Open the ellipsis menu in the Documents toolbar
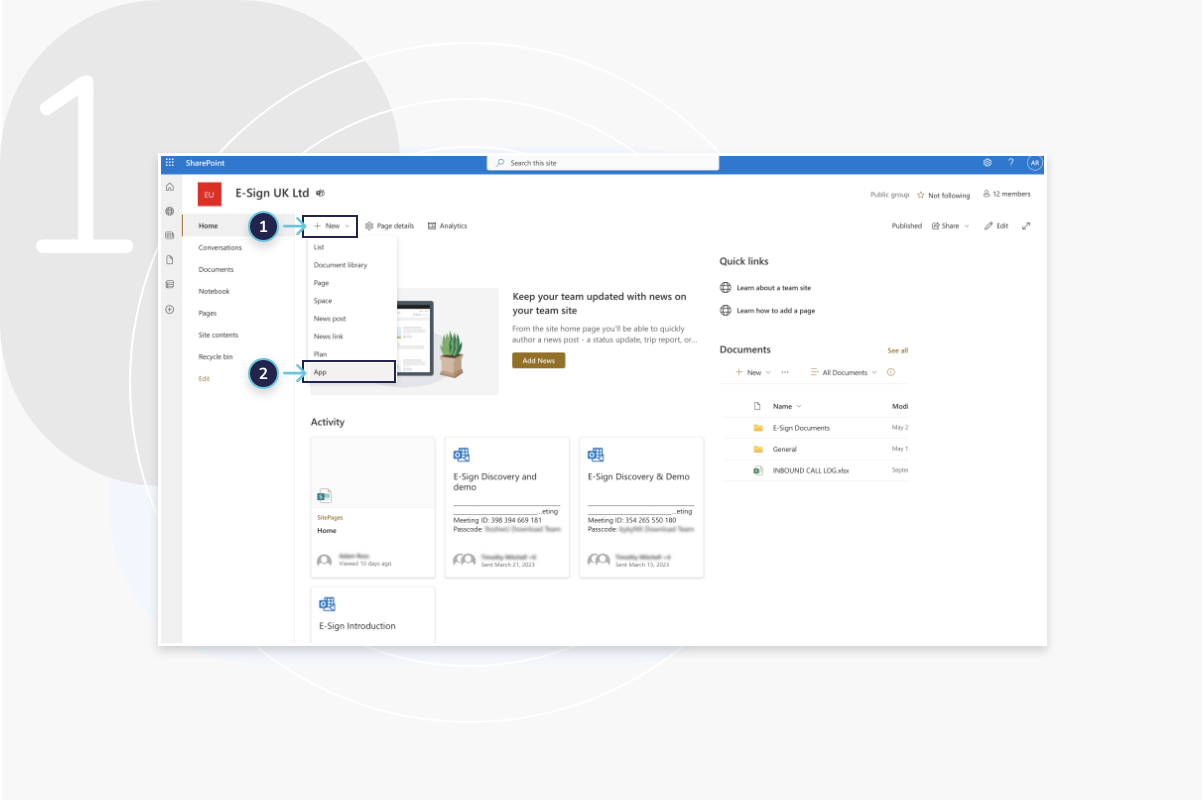 785,372
